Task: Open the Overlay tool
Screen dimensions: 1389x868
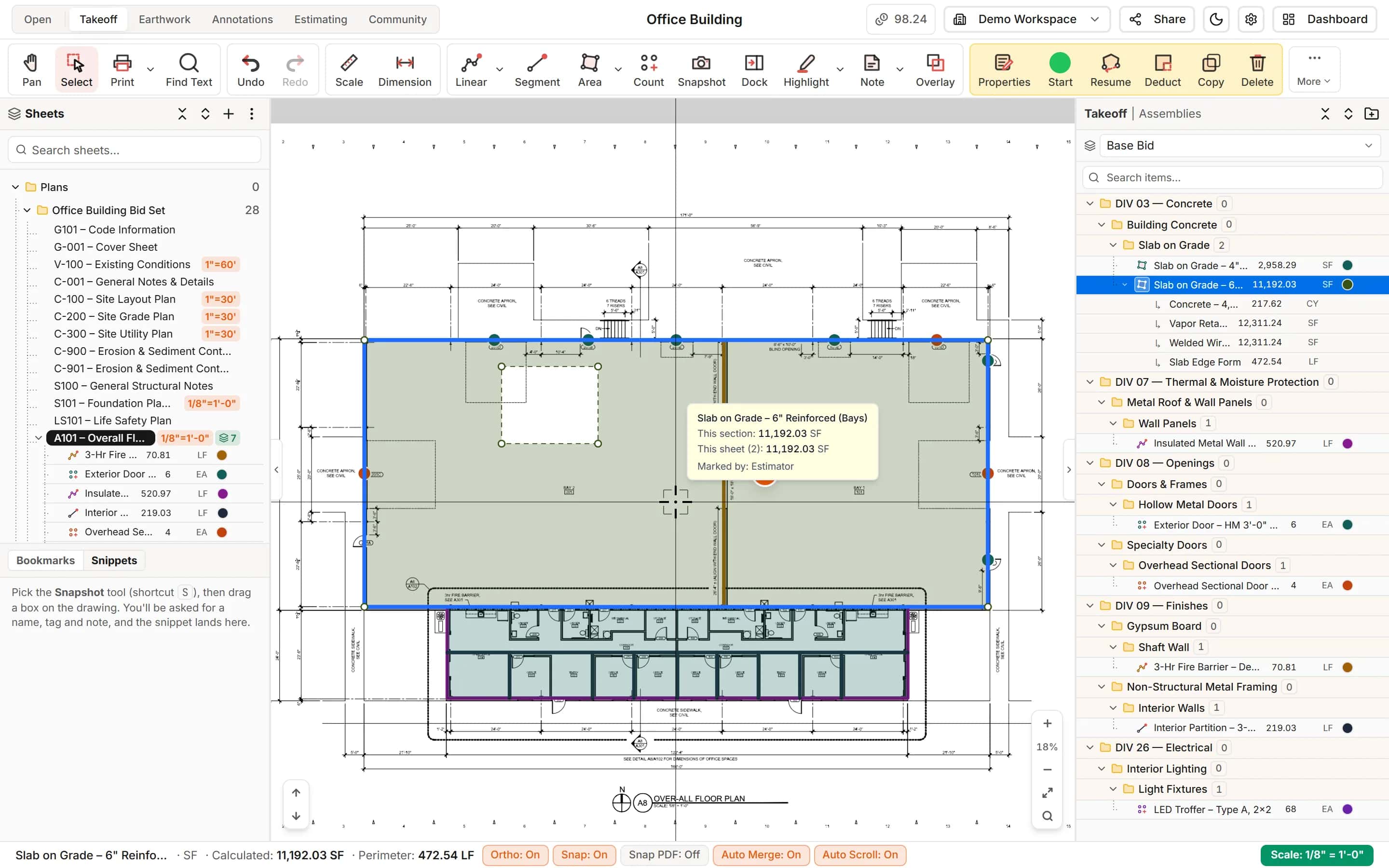Action: [x=935, y=70]
